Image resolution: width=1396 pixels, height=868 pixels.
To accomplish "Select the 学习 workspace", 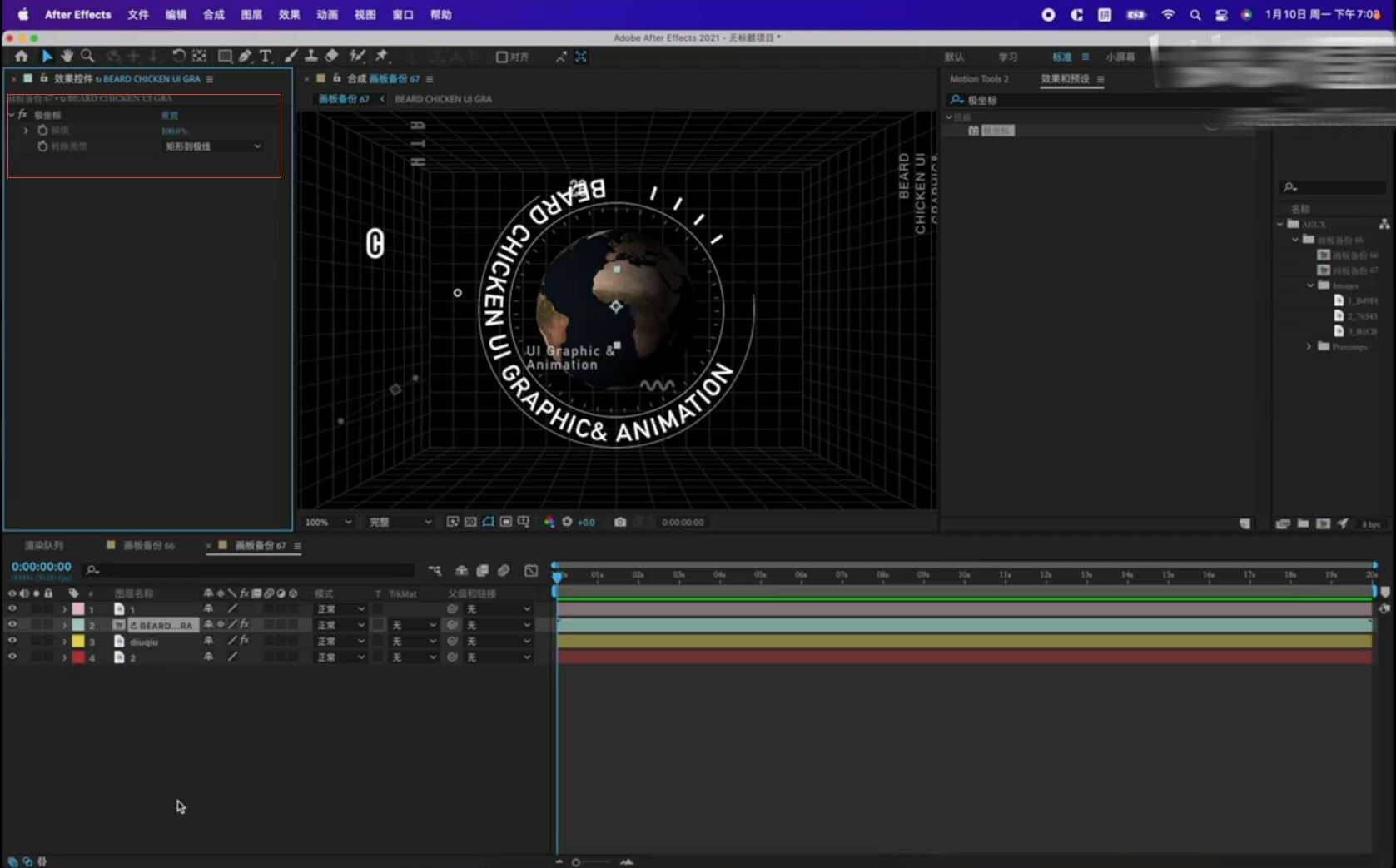I will (1008, 57).
